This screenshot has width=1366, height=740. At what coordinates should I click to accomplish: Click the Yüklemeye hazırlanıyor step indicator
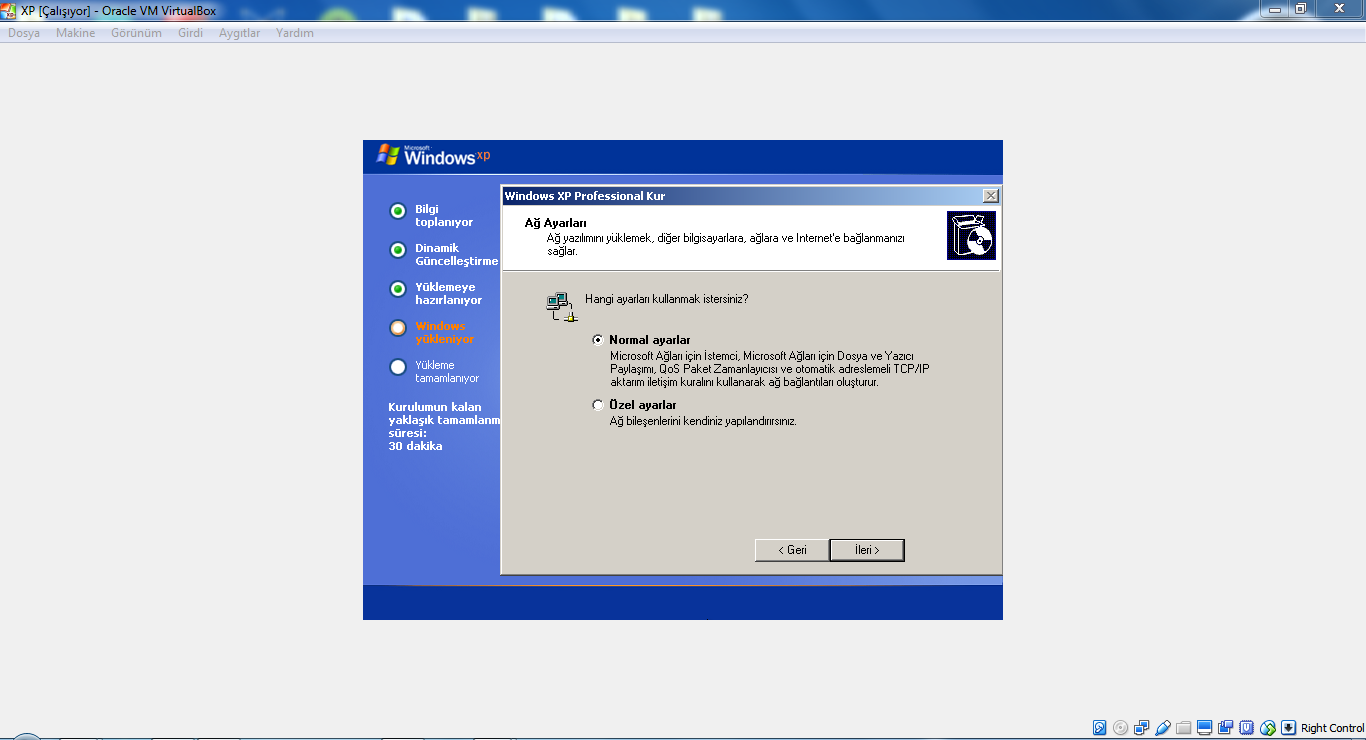tap(398, 289)
